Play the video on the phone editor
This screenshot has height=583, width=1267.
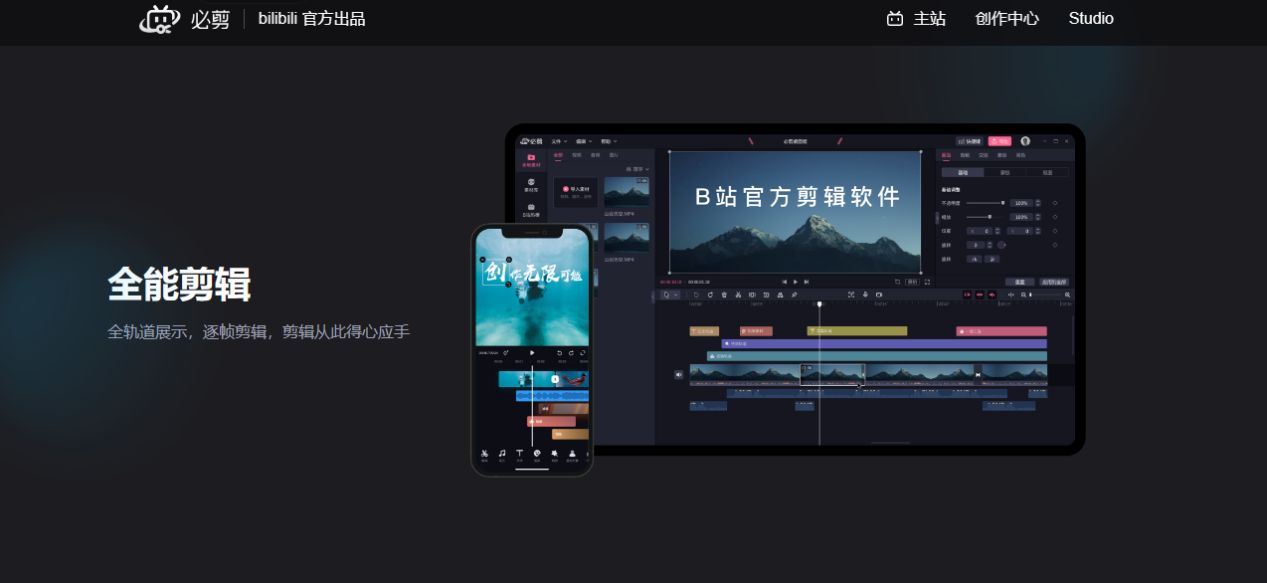(532, 353)
